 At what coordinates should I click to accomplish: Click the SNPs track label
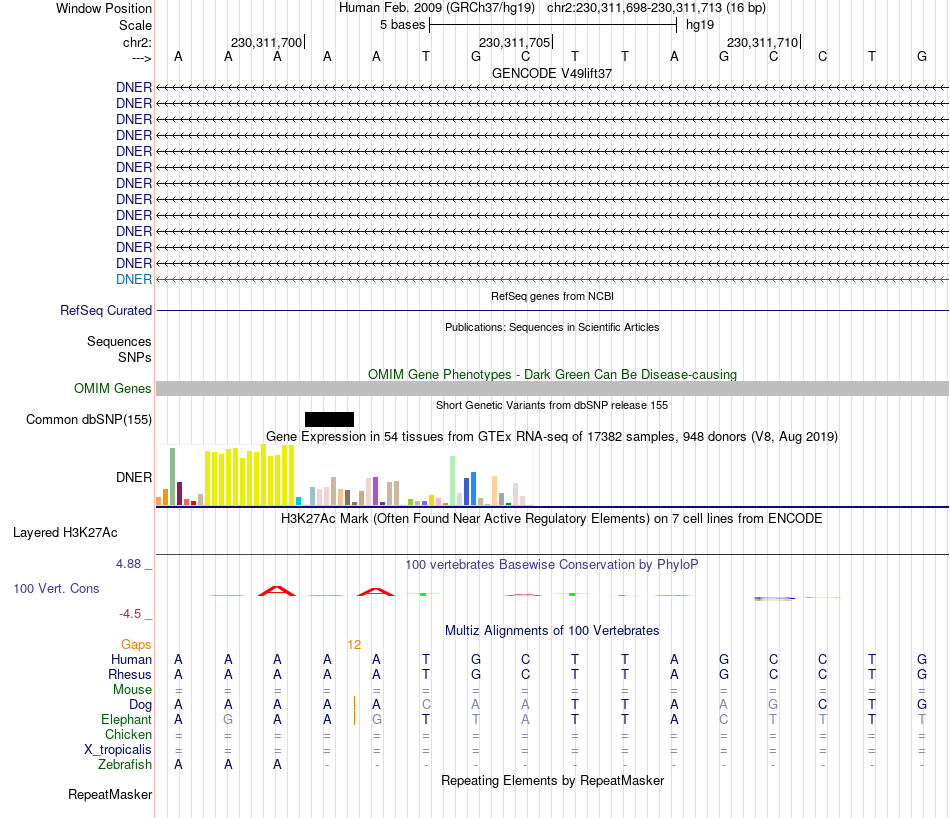[135, 357]
